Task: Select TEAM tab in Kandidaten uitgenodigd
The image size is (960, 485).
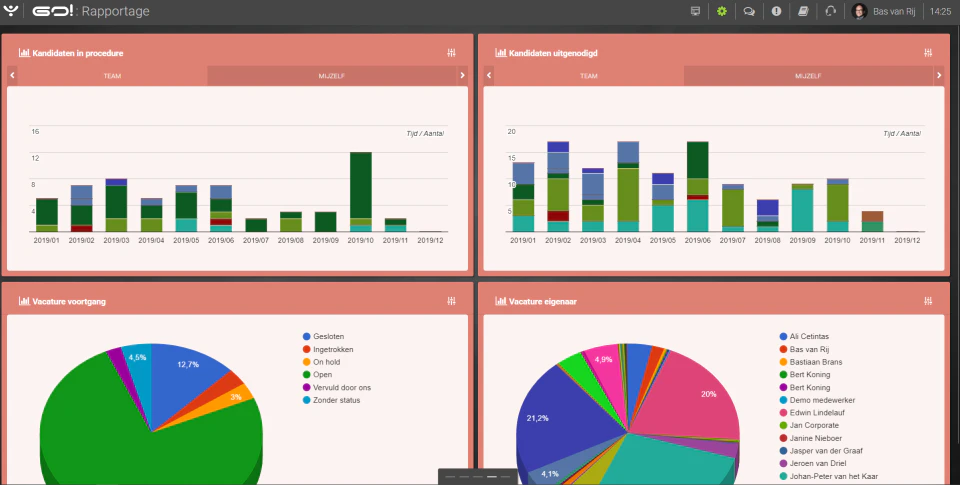Action: (x=588, y=76)
